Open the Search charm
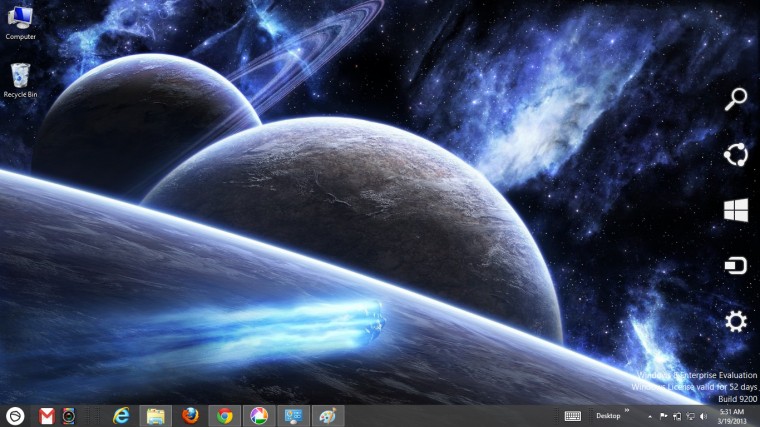This screenshot has height=427, width=760. tap(735, 99)
